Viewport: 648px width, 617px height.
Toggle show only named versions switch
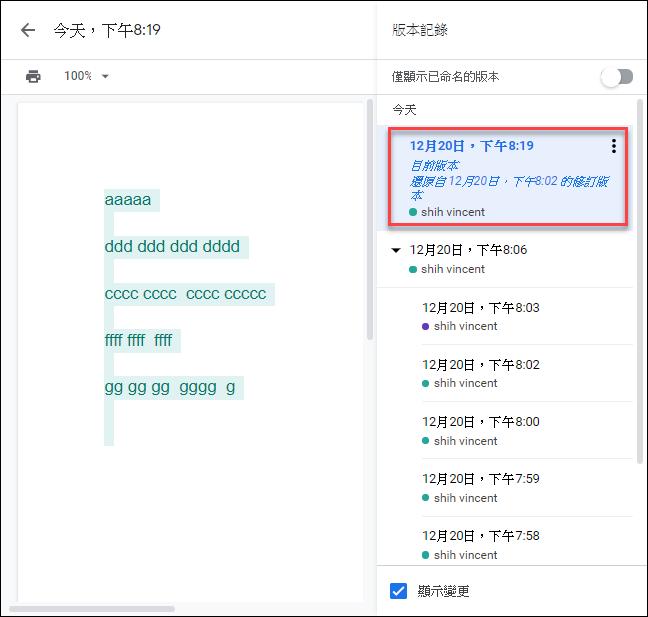coord(617,77)
